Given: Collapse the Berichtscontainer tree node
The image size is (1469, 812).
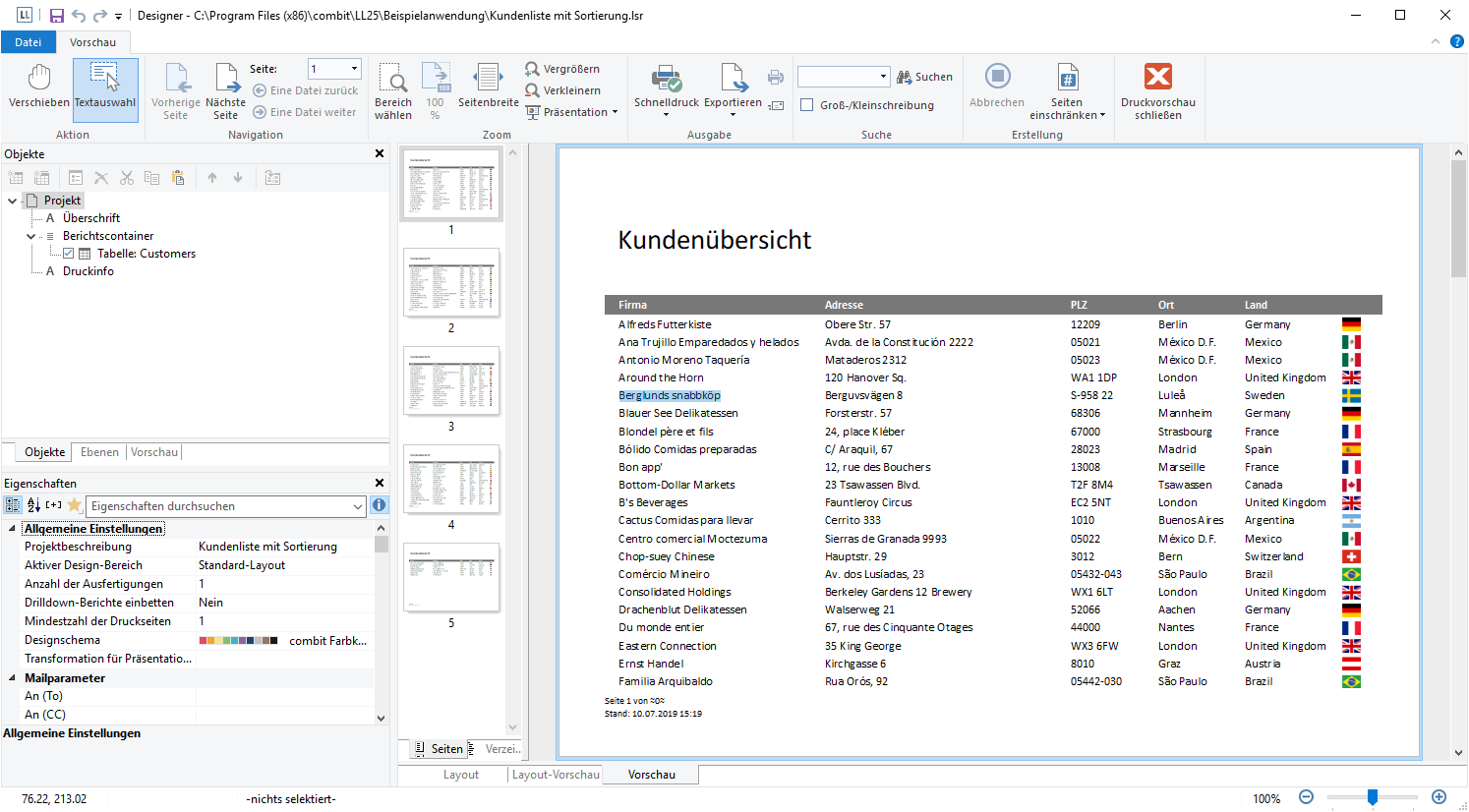Looking at the screenshot, I should pyautogui.click(x=30, y=236).
